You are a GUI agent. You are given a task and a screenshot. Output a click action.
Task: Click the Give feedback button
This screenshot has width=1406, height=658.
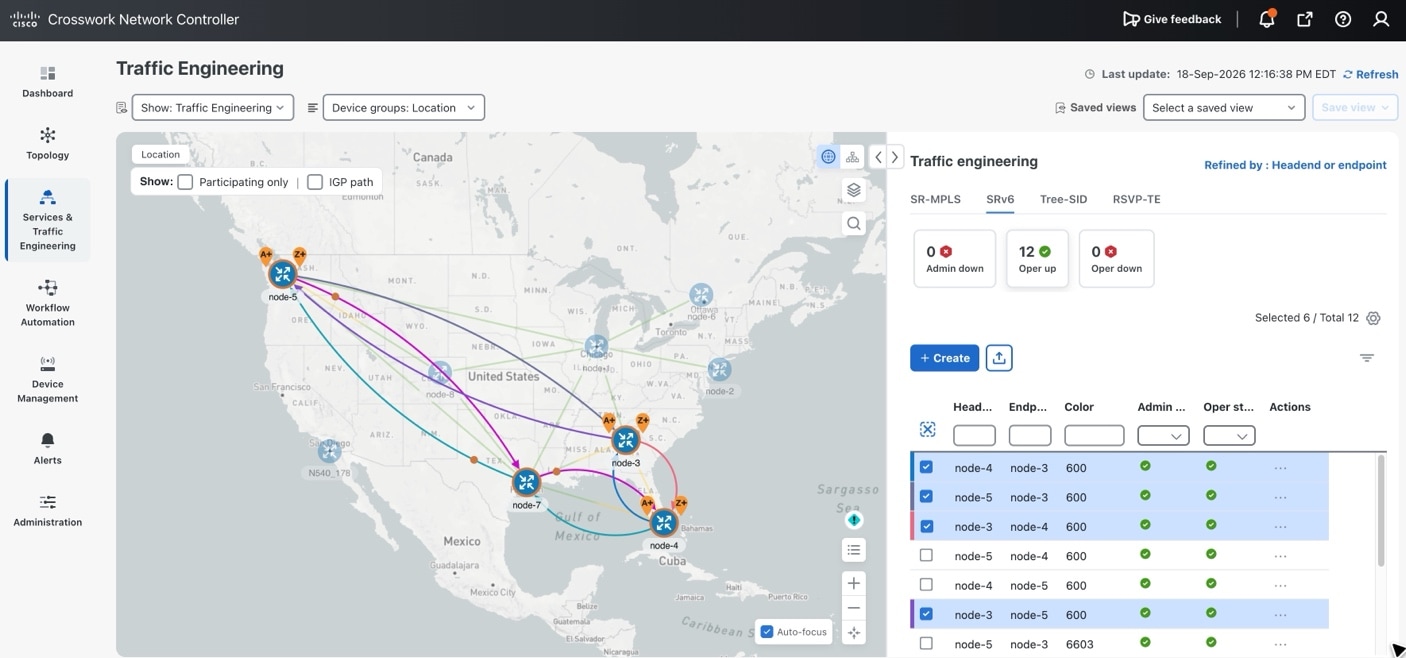[1172, 19]
